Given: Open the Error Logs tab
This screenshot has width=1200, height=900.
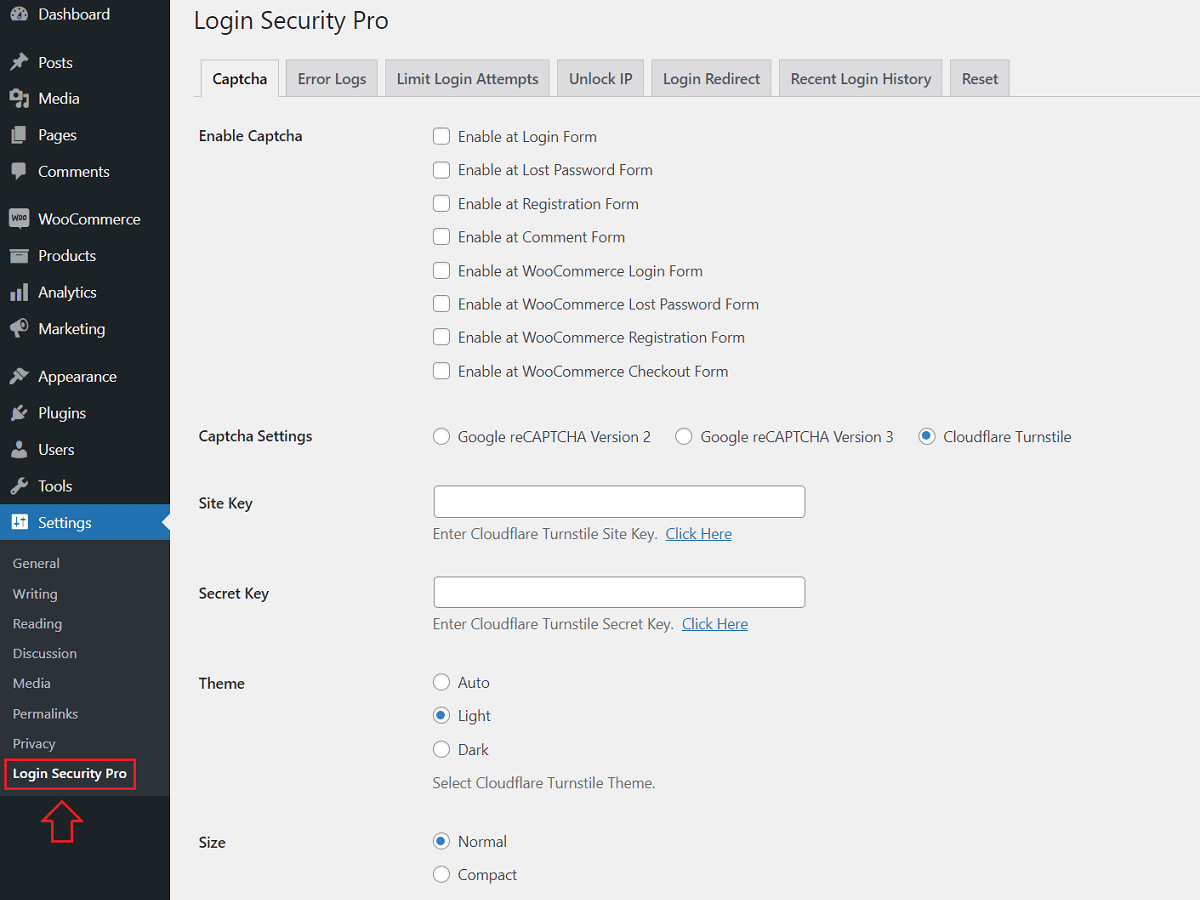Looking at the screenshot, I should tap(332, 79).
